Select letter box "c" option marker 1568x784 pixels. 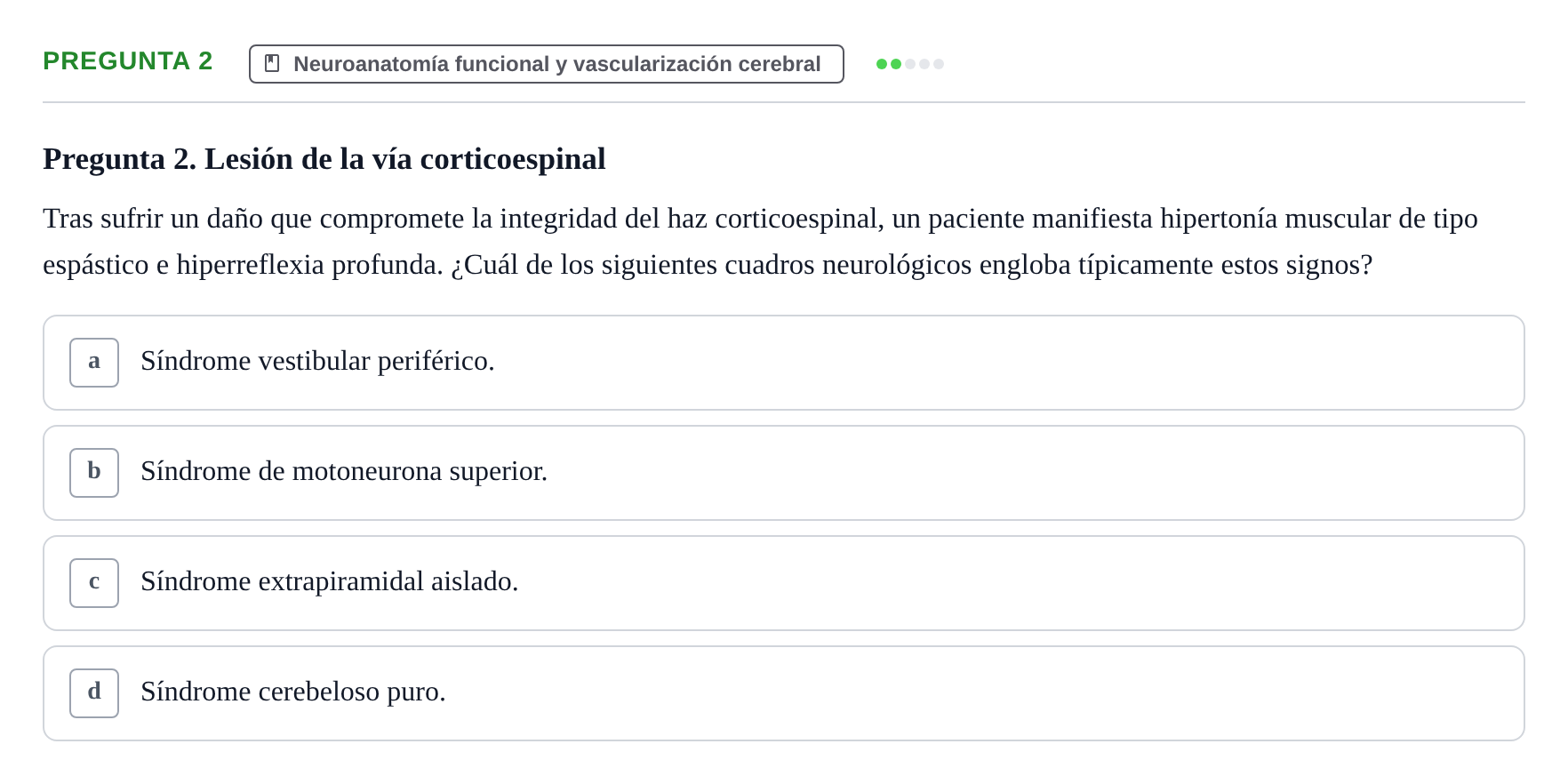point(94,583)
